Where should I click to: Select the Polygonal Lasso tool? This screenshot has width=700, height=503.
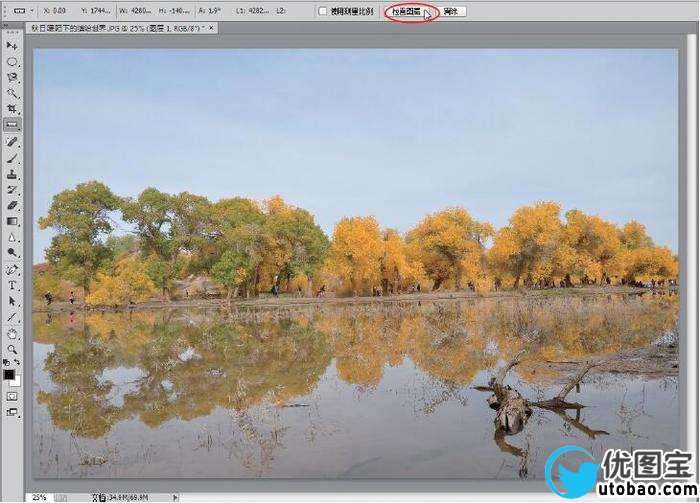[12, 77]
